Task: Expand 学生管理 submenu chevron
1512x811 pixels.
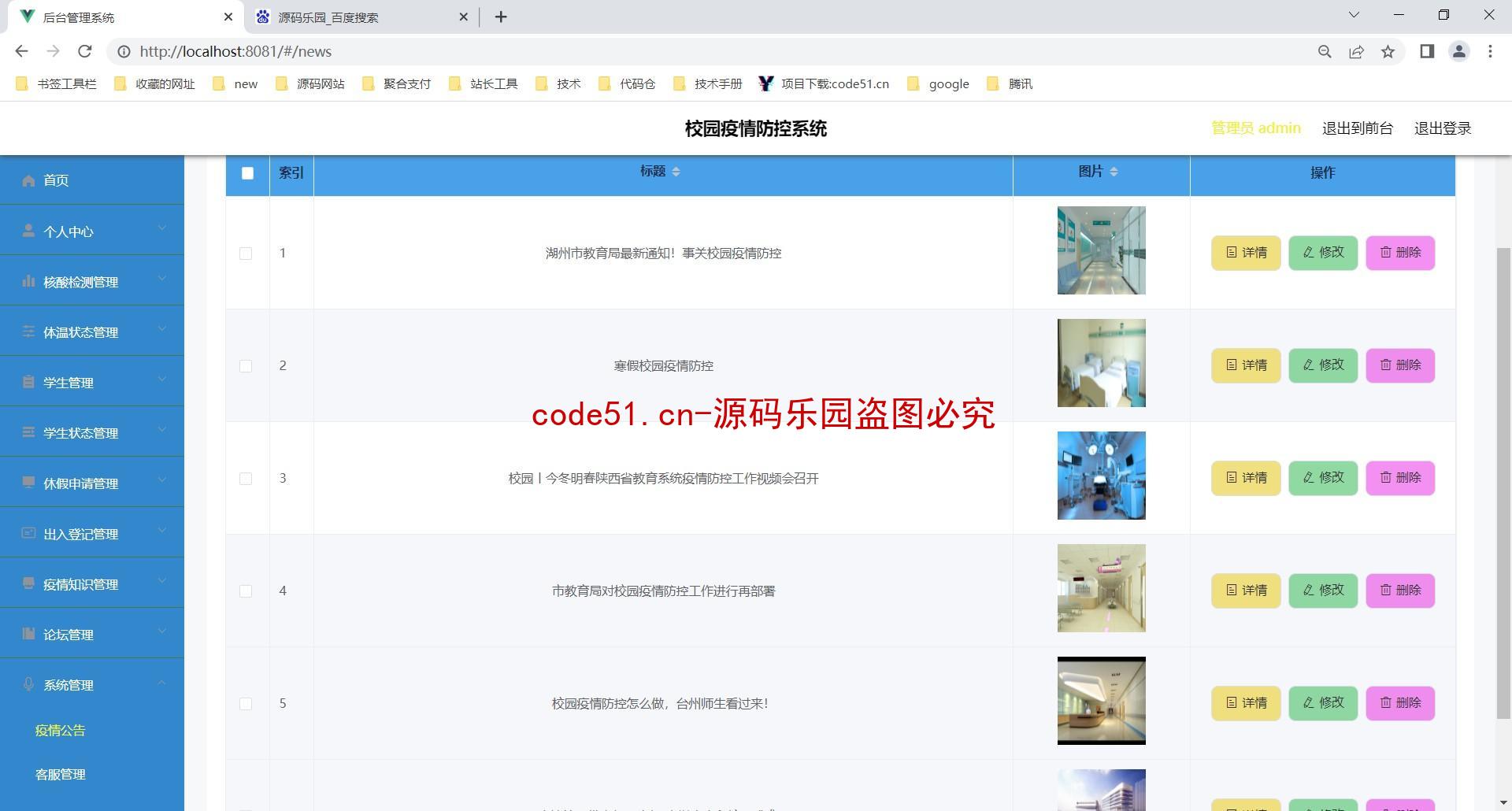Action: coord(162,380)
